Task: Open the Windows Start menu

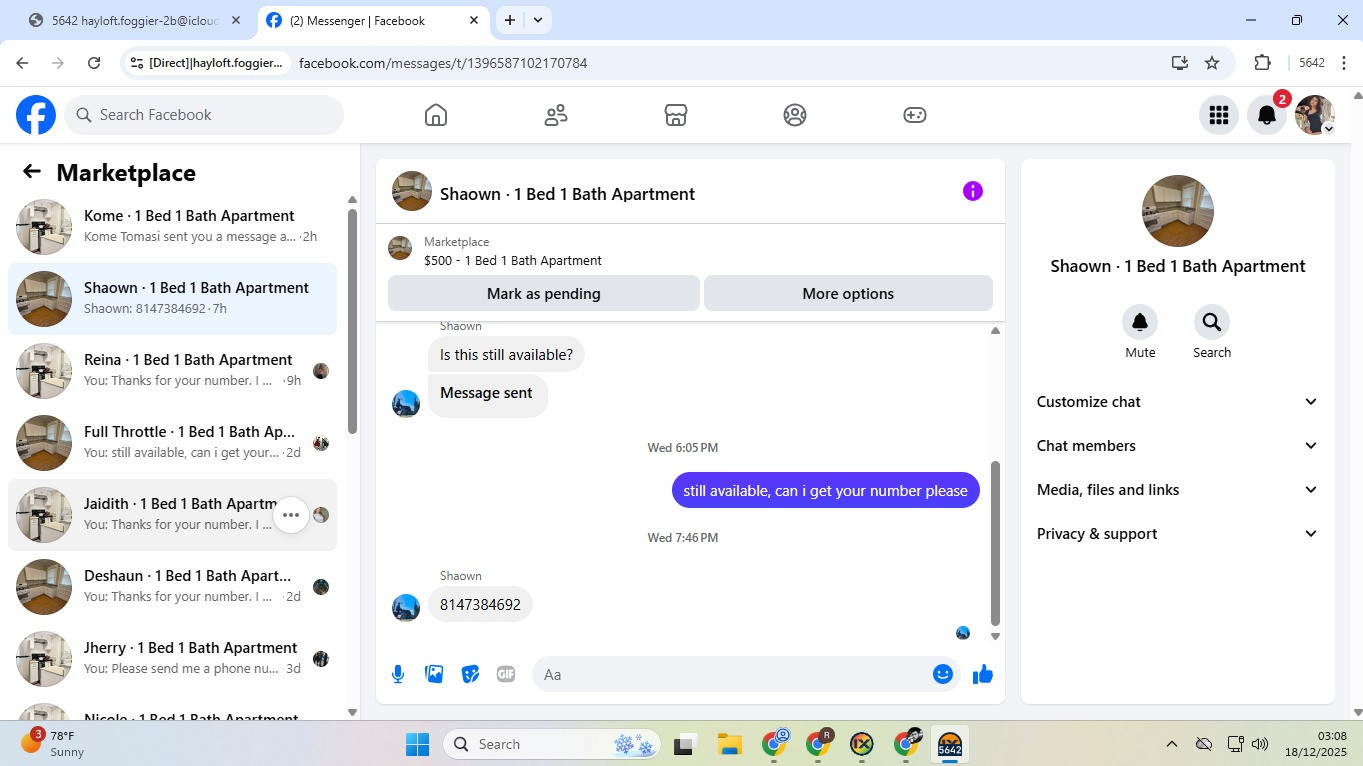Action: 417,744
